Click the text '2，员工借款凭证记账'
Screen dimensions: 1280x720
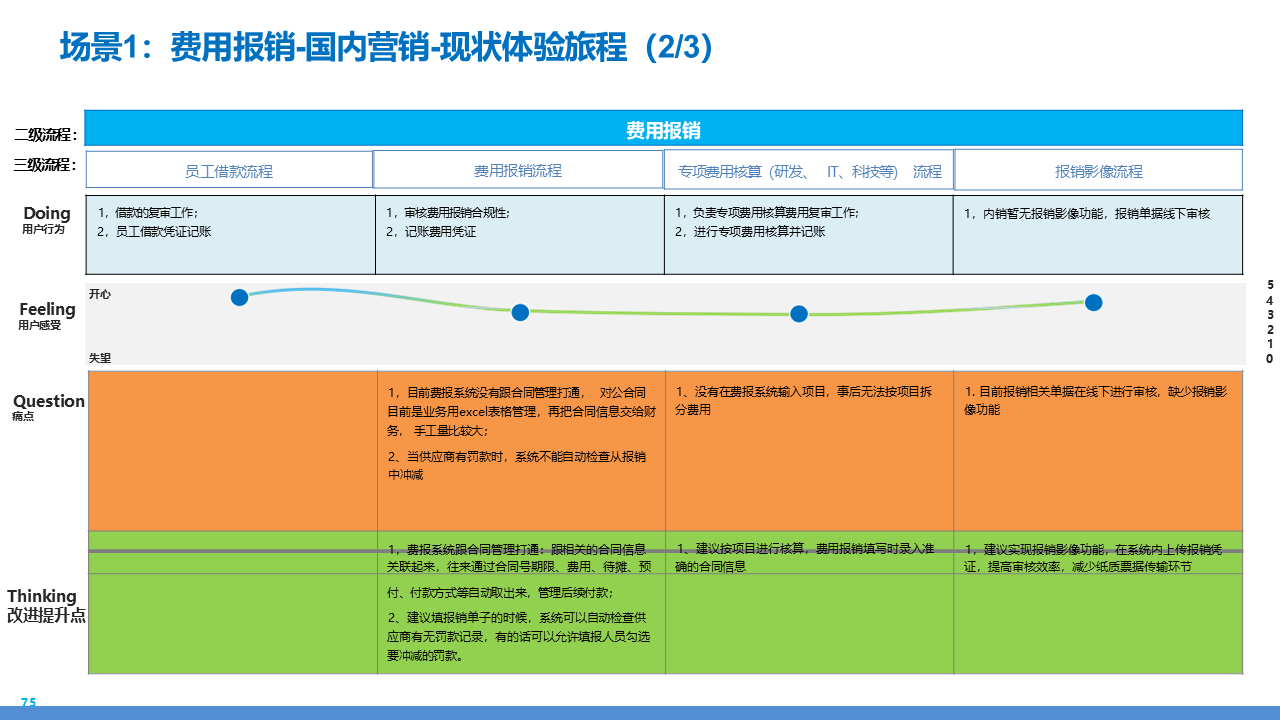[x=154, y=231]
